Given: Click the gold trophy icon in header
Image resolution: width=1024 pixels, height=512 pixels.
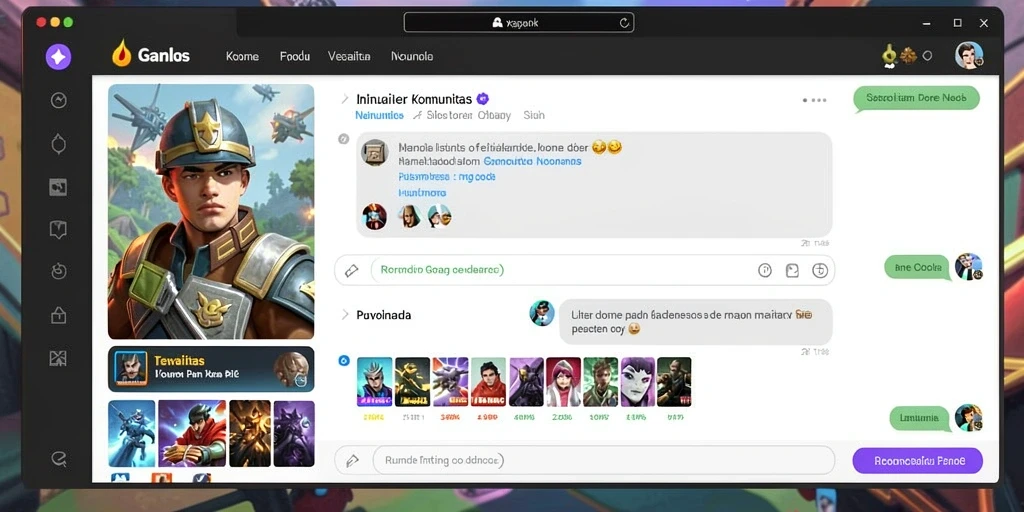Looking at the screenshot, I should [889, 56].
